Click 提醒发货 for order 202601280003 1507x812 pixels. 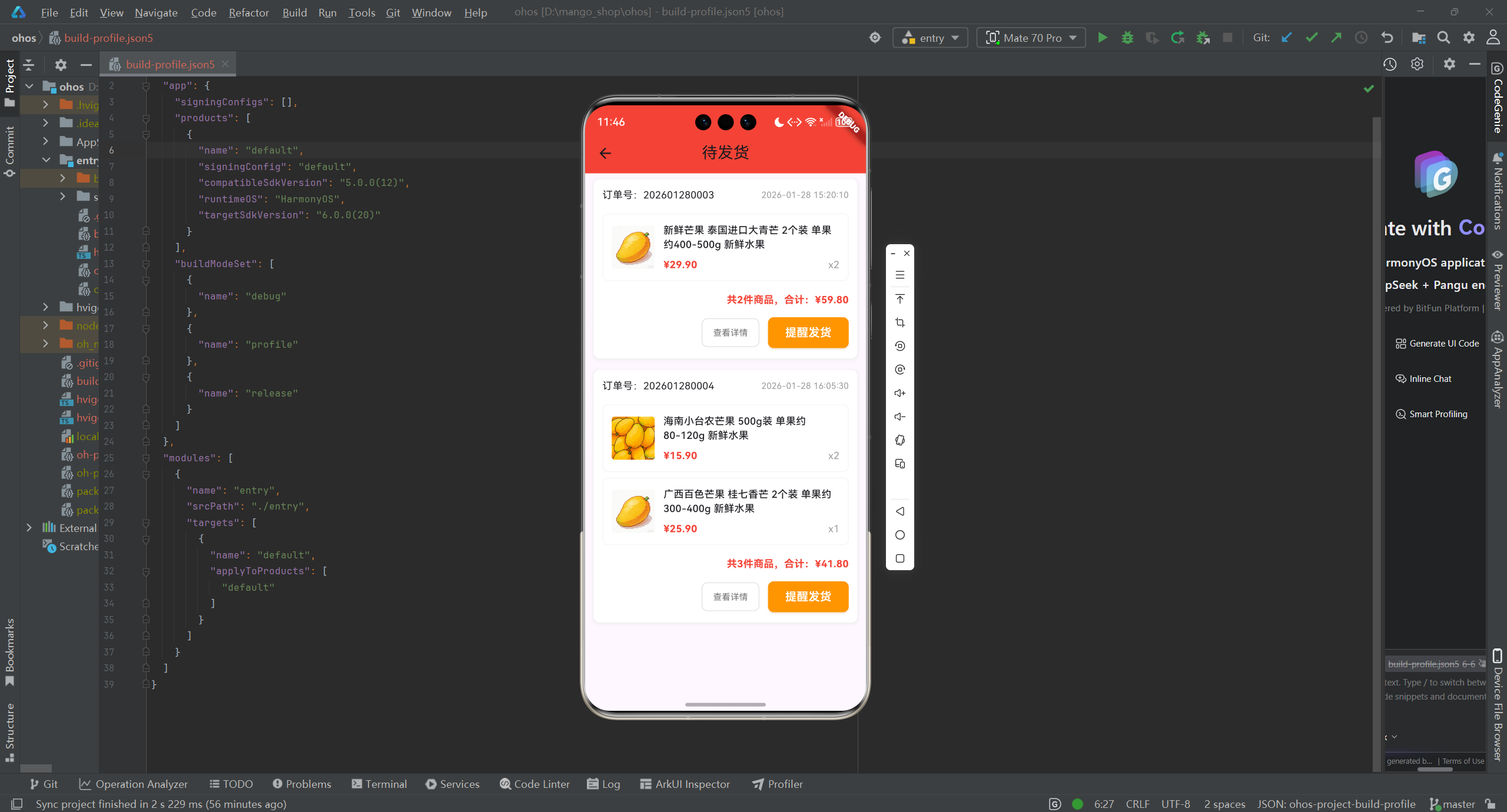(x=807, y=332)
